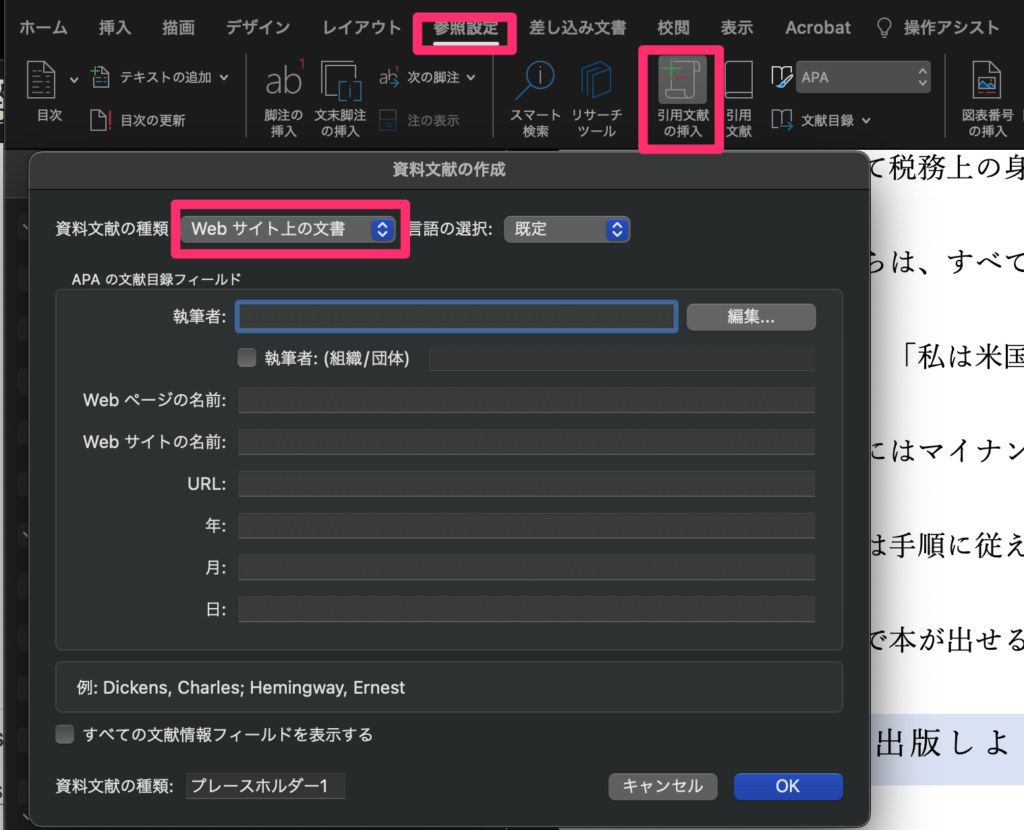
Task: Click the 脚注の挿入 footnote icon
Action: (284, 82)
